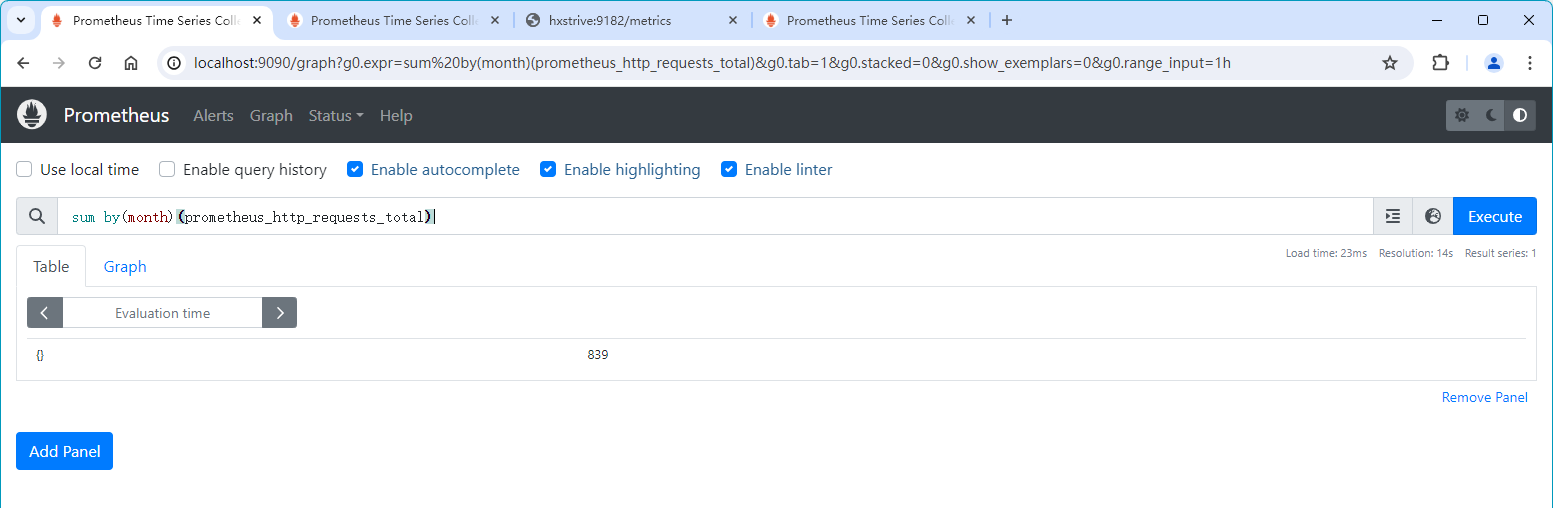Close the first Prometheus tab
The height and width of the screenshot is (508, 1553).
coord(257,20)
